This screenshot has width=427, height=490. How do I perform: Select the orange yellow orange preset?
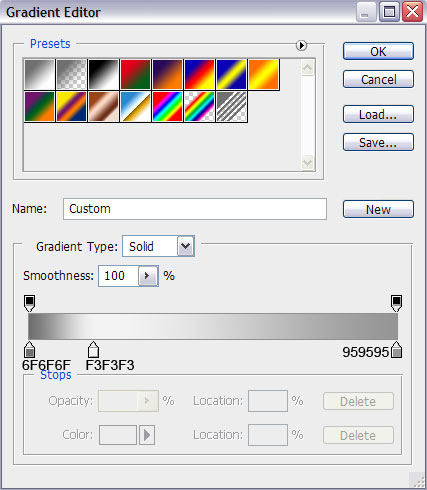[263, 74]
